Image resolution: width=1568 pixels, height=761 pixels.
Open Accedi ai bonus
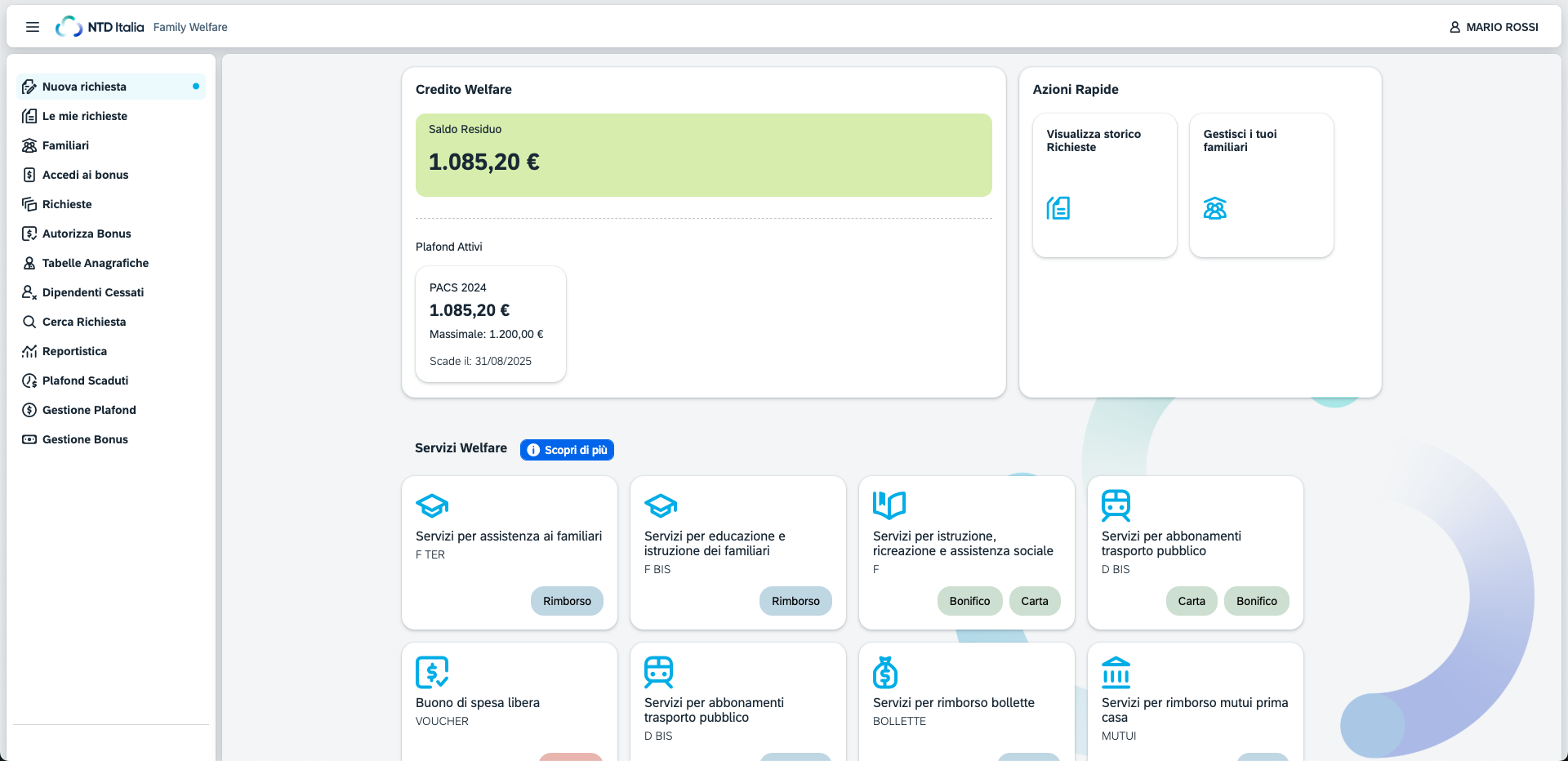click(x=111, y=175)
